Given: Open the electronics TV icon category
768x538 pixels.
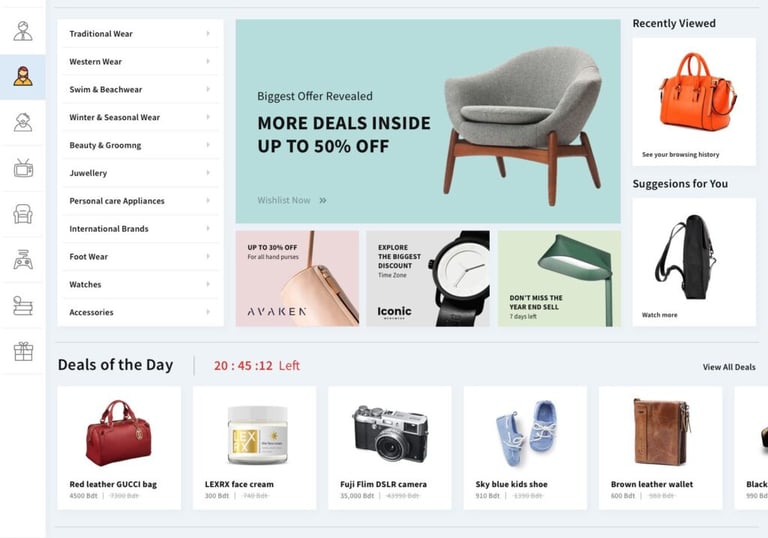Looking at the screenshot, I should (23, 168).
